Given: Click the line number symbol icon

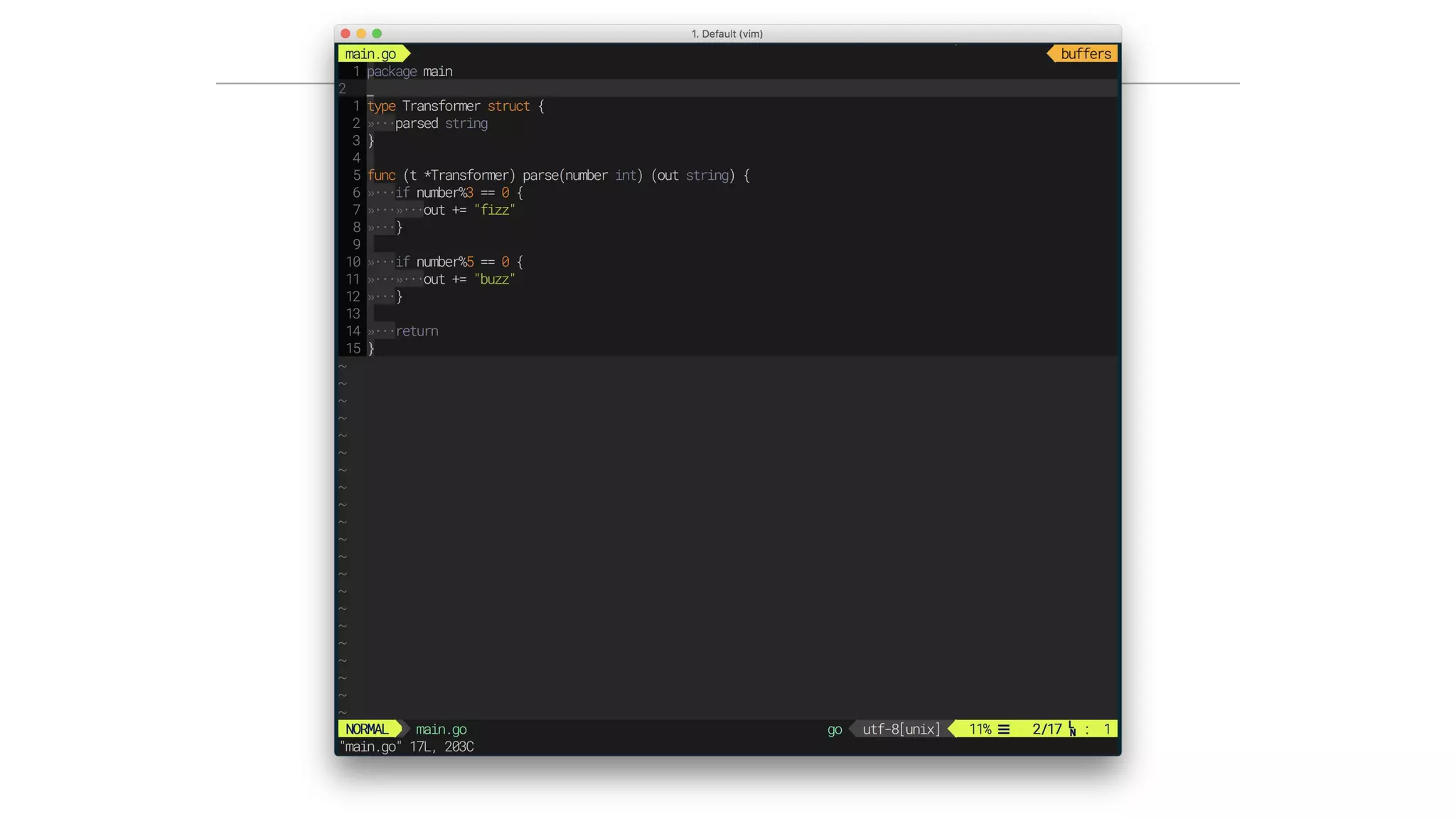Looking at the screenshot, I should [1072, 729].
